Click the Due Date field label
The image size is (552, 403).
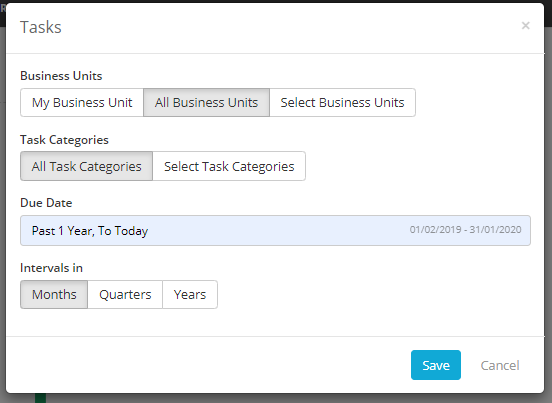[x=46, y=203]
